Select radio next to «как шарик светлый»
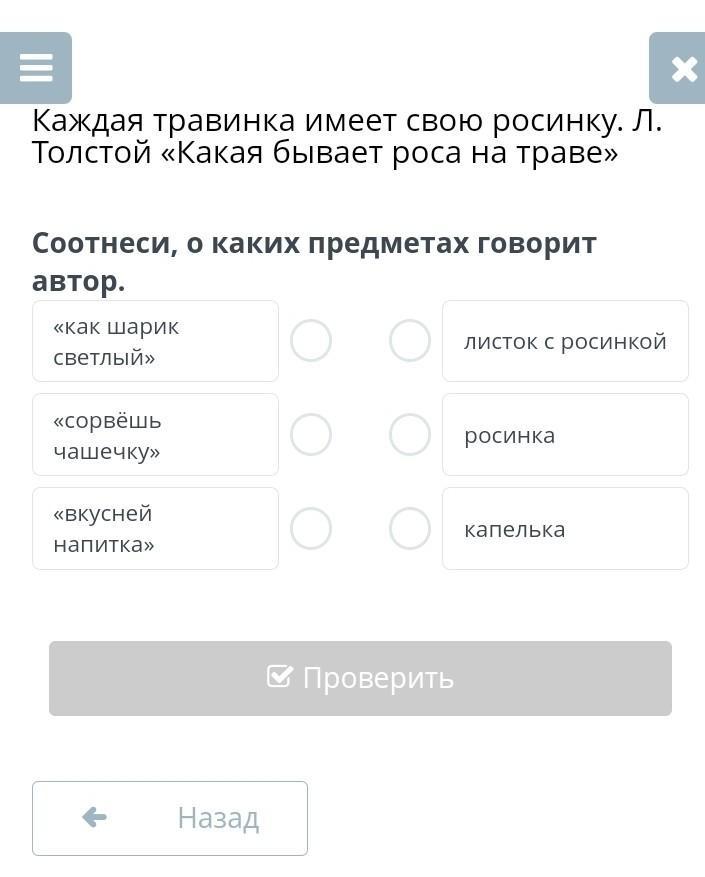Viewport: 705px width, 877px height. (x=311, y=341)
